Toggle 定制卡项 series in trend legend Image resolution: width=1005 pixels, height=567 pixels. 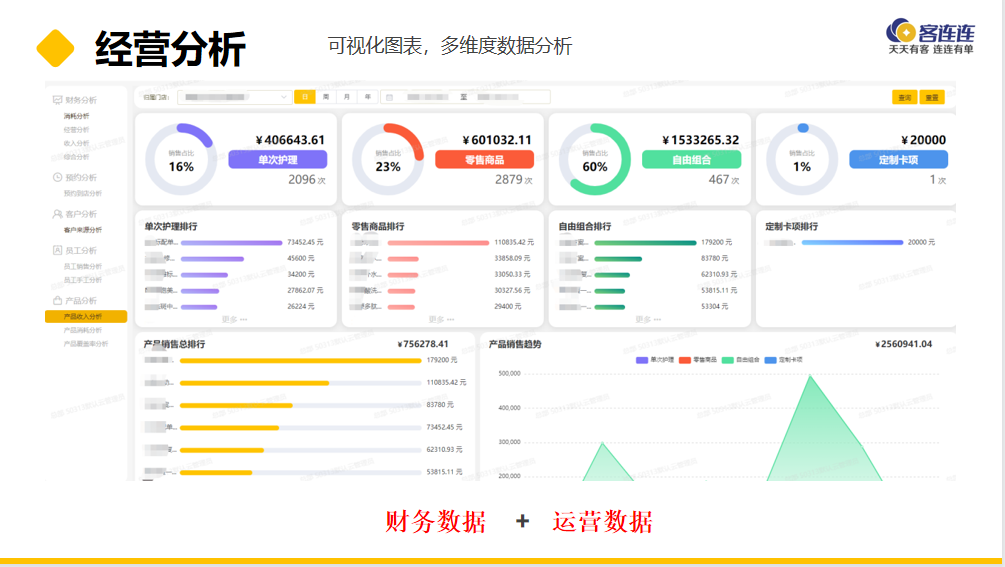[x=783, y=360]
